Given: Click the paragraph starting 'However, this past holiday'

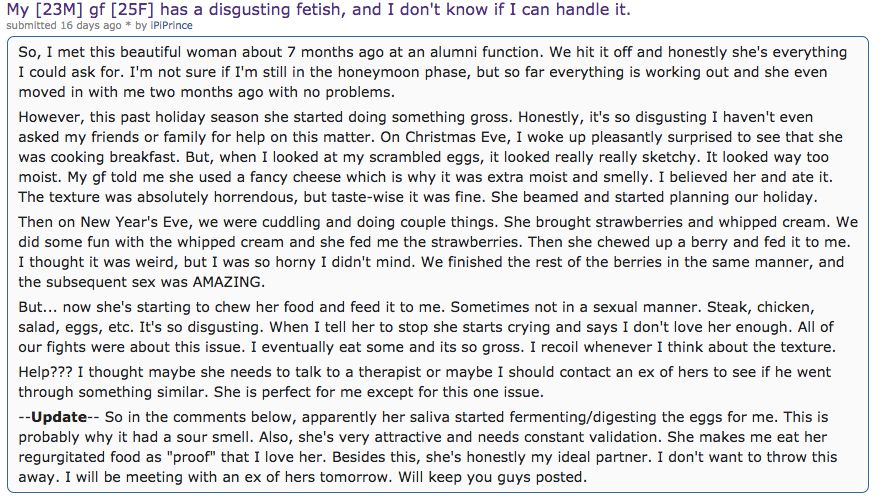Looking at the screenshot, I should tap(431, 157).
